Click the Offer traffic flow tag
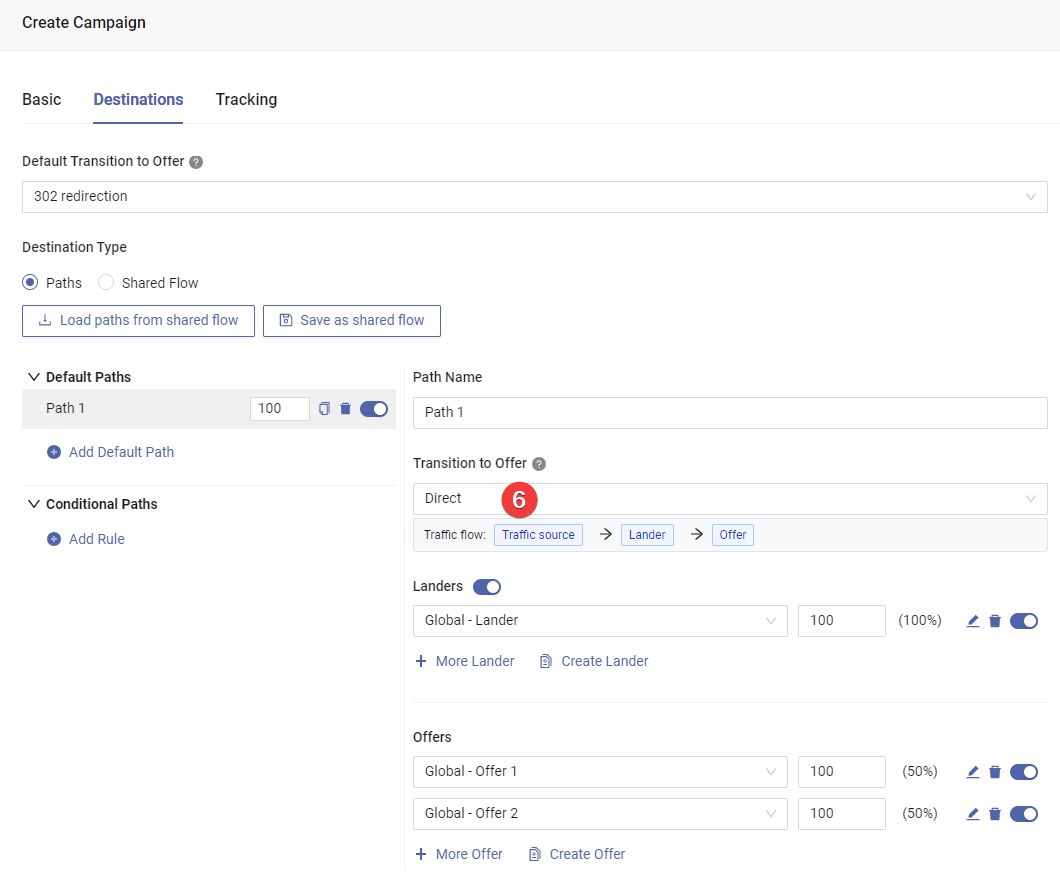This screenshot has width=1060, height=876. tap(733, 535)
